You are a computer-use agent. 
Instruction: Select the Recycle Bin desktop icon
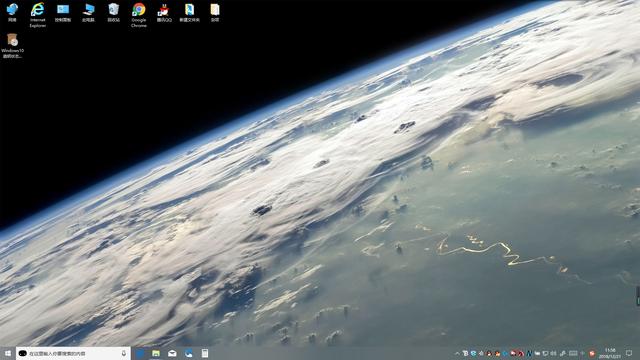click(113, 12)
